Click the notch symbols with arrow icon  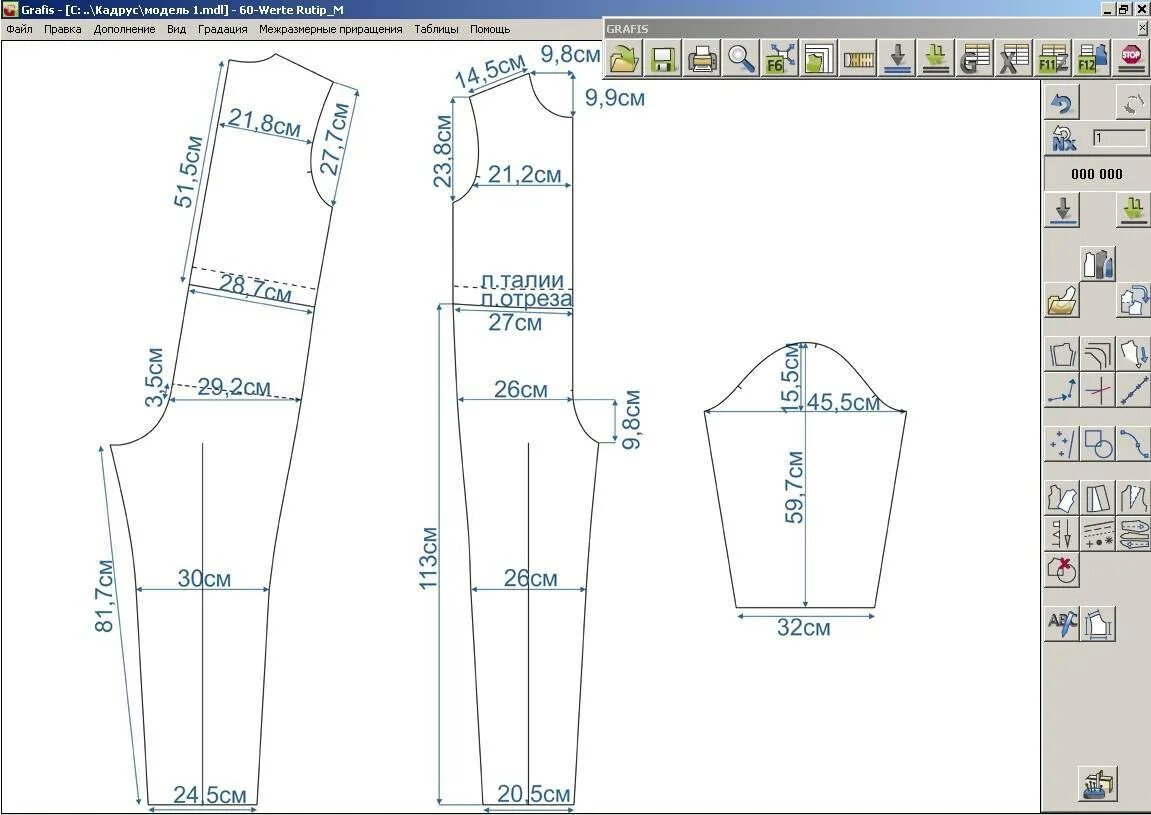tap(1062, 534)
